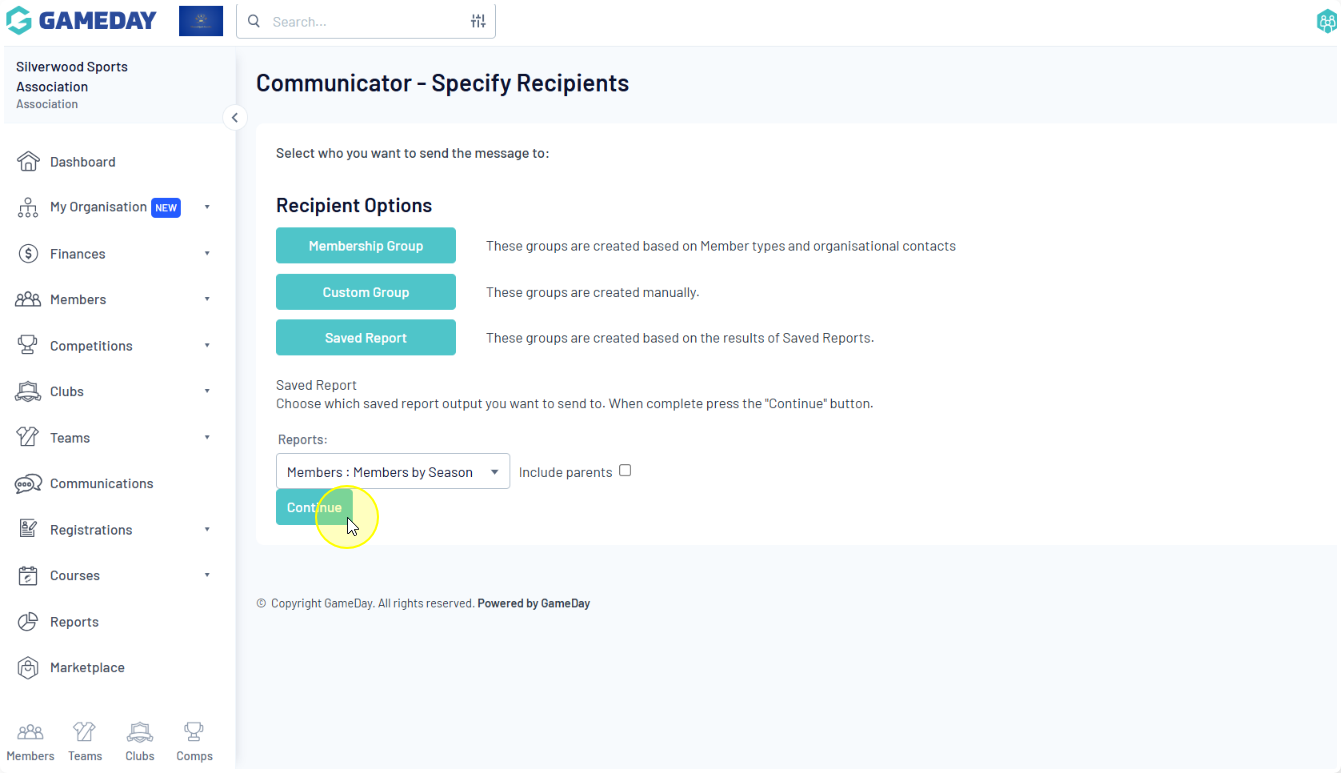This screenshot has width=1341, height=773.
Task: Collapse the sidebar with chevron button
Action: tap(234, 118)
